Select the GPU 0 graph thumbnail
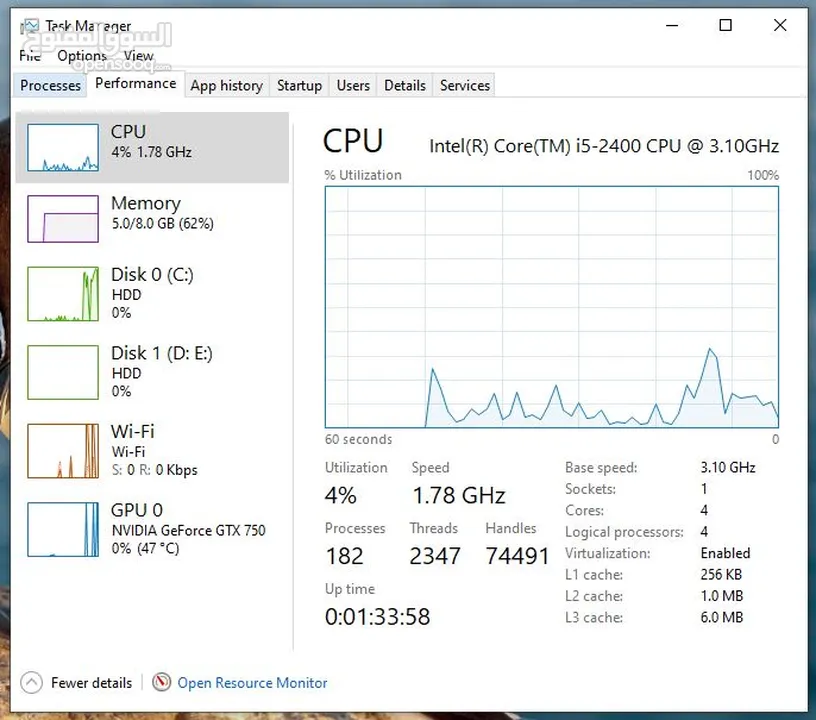Viewport: 816px width, 720px height. pos(63,530)
